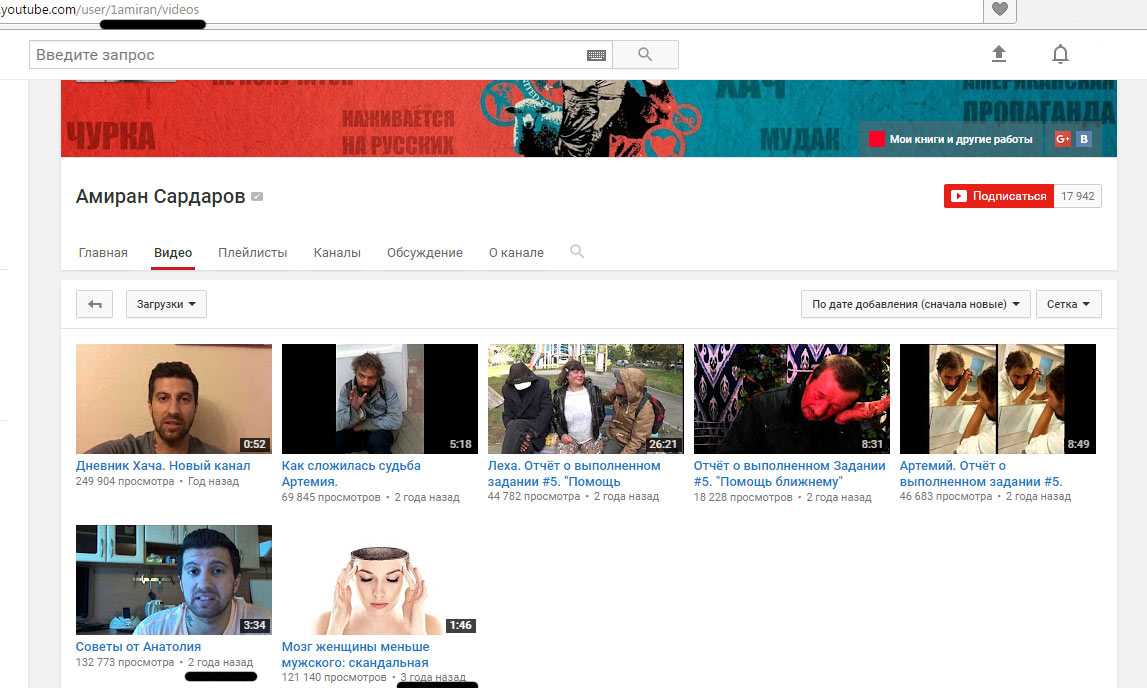Open the О канале tab
The width and height of the screenshot is (1147, 688).
coord(516,253)
